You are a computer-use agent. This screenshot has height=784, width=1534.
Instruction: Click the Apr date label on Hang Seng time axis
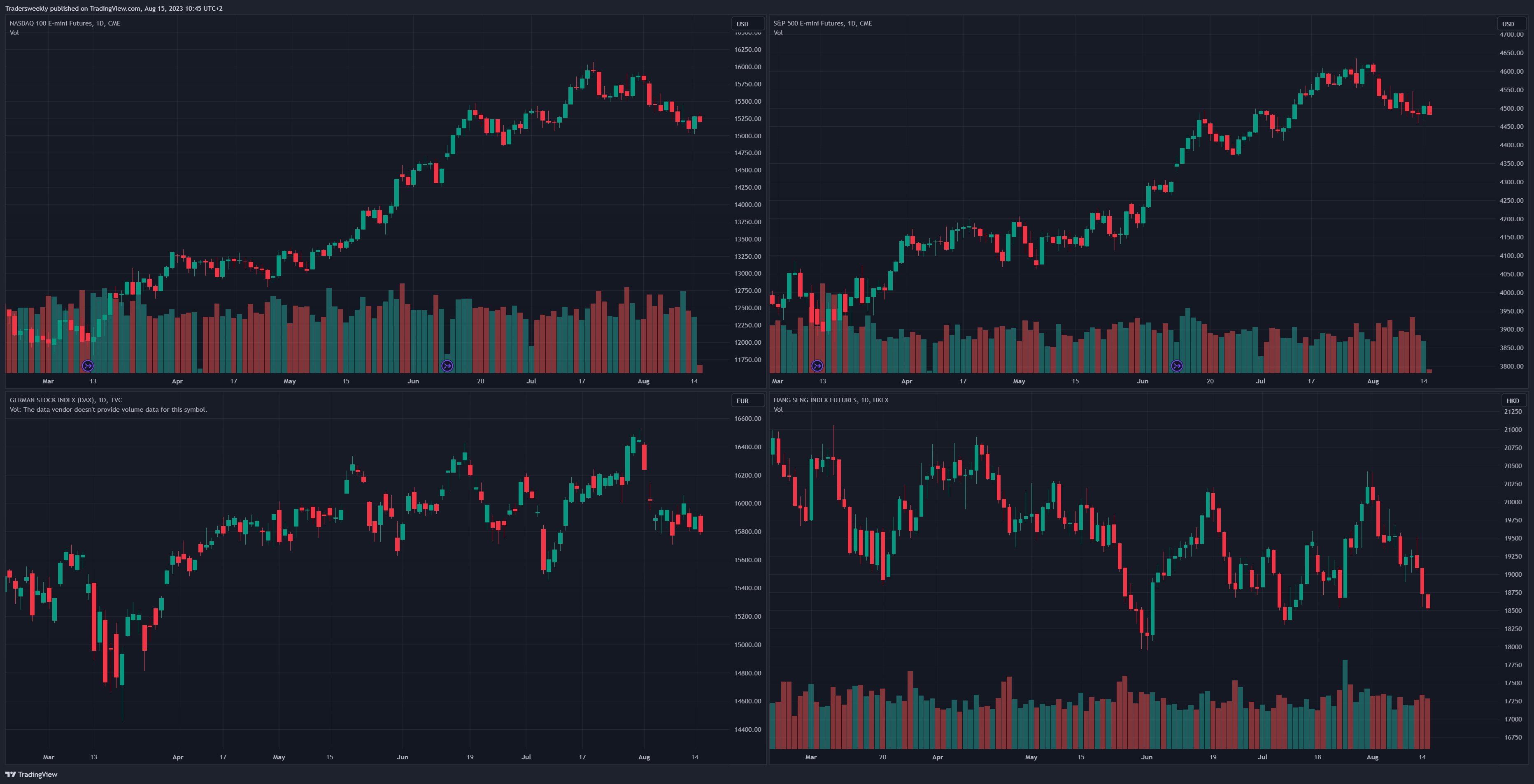(x=937, y=757)
